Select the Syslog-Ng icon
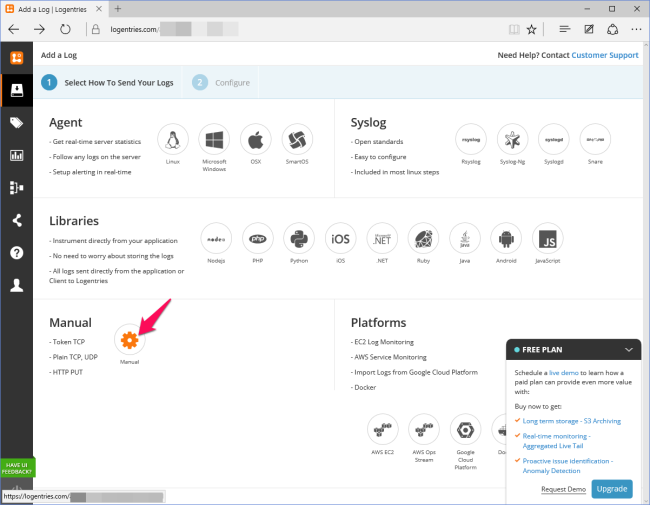This screenshot has width=650, height=505. [512, 140]
